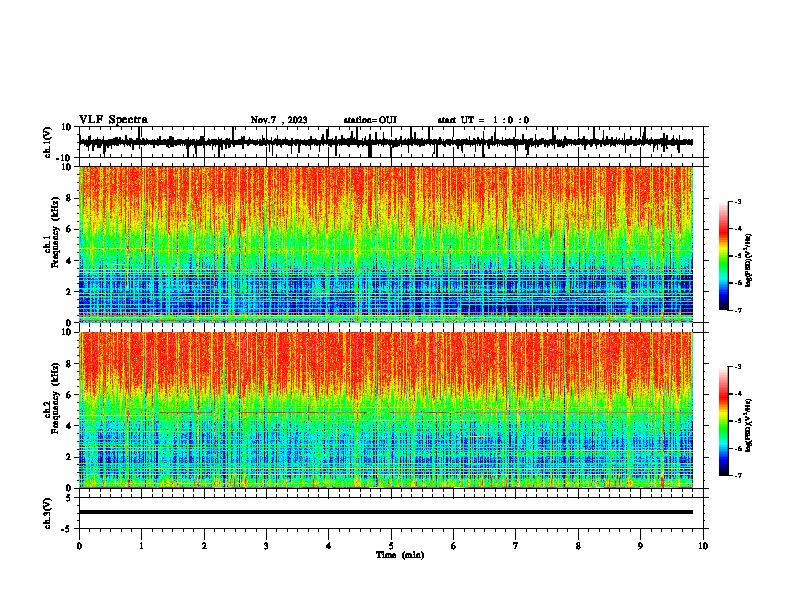
Task: Click the "station=OUI" header label
Action: pos(370,120)
